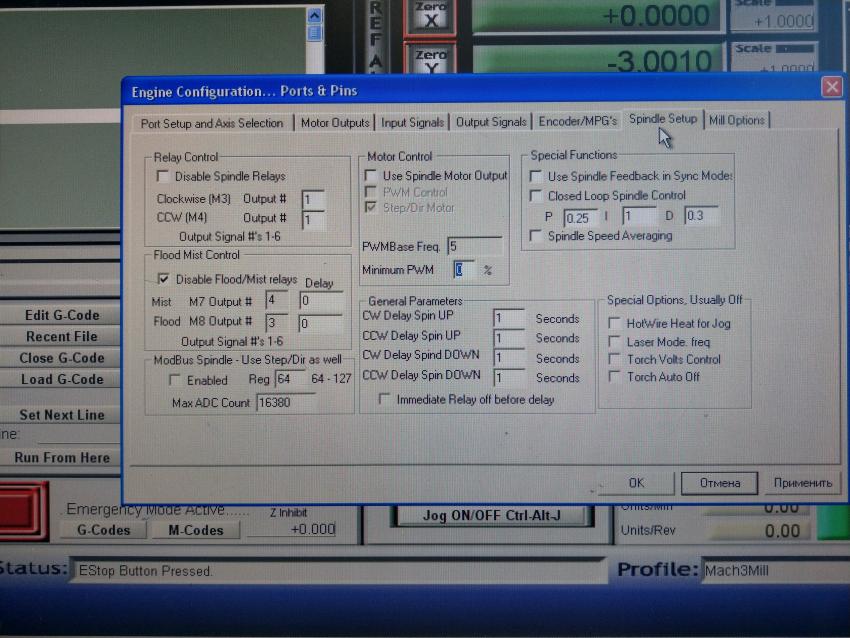Enable Spindle Speed Averaging option
This screenshot has height=638, width=850.
tap(536, 236)
